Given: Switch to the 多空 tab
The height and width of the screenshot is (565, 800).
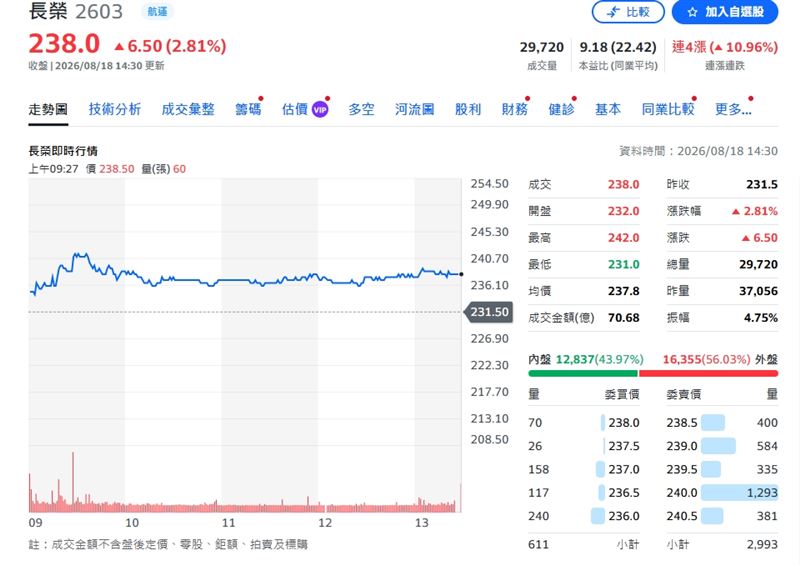Looking at the screenshot, I should (361, 109).
